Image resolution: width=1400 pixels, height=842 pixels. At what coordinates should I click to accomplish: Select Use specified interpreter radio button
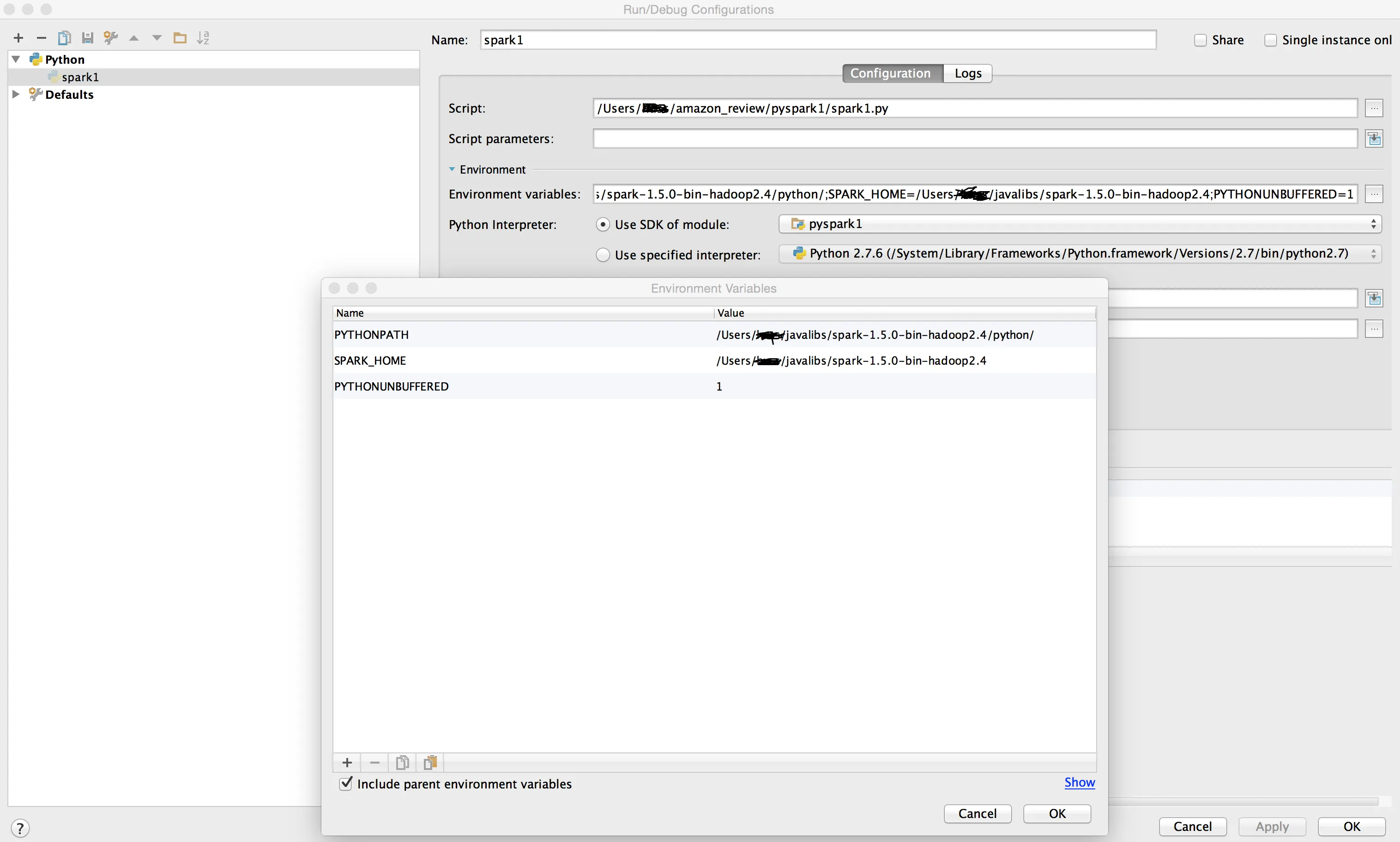[603, 255]
